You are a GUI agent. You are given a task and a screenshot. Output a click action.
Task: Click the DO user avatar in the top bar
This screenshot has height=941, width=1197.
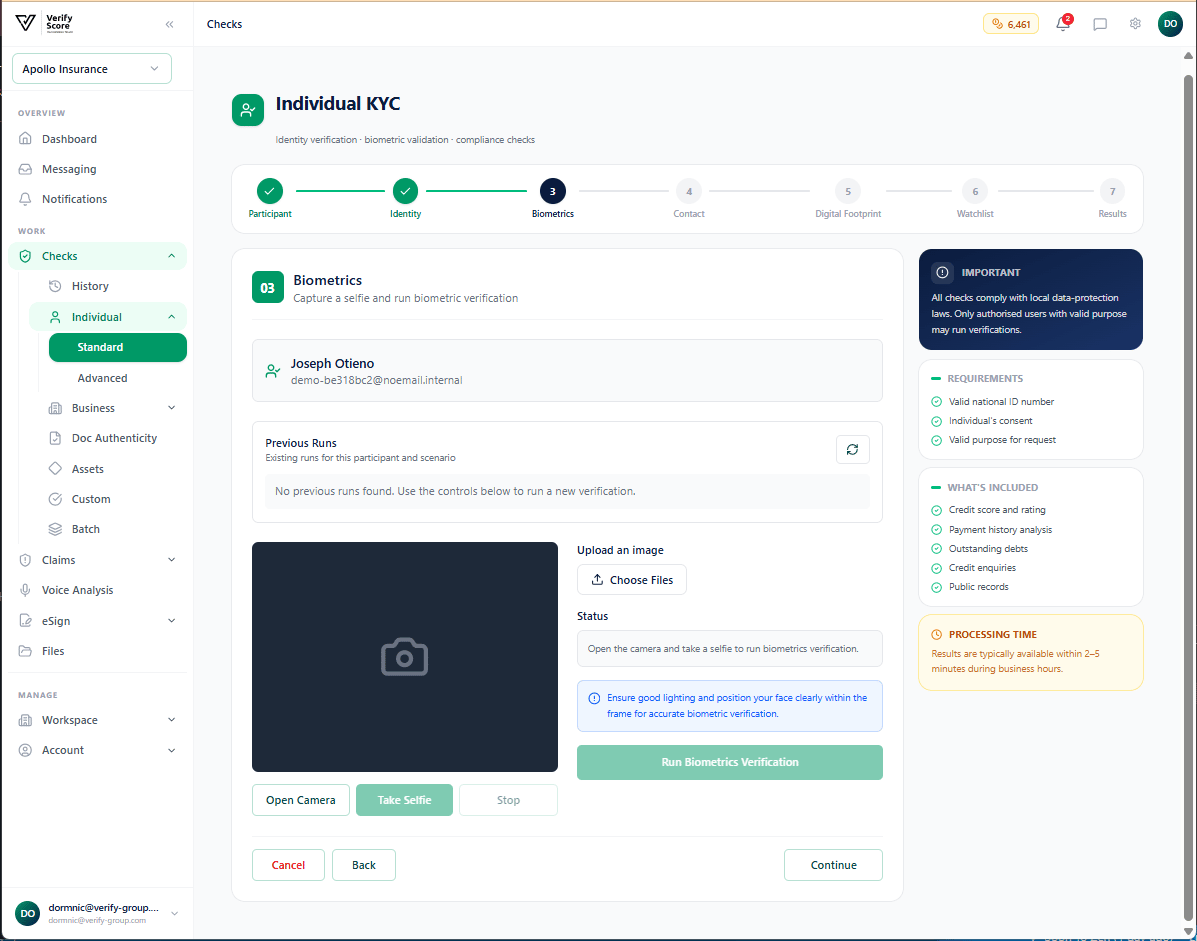pos(1170,24)
